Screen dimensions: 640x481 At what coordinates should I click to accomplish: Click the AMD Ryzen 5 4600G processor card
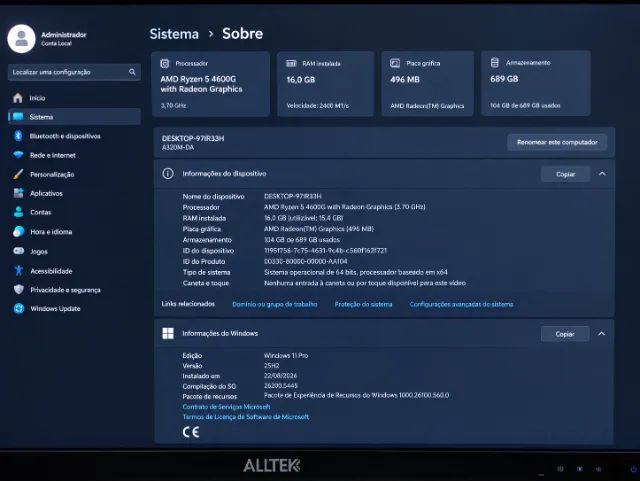tap(211, 84)
